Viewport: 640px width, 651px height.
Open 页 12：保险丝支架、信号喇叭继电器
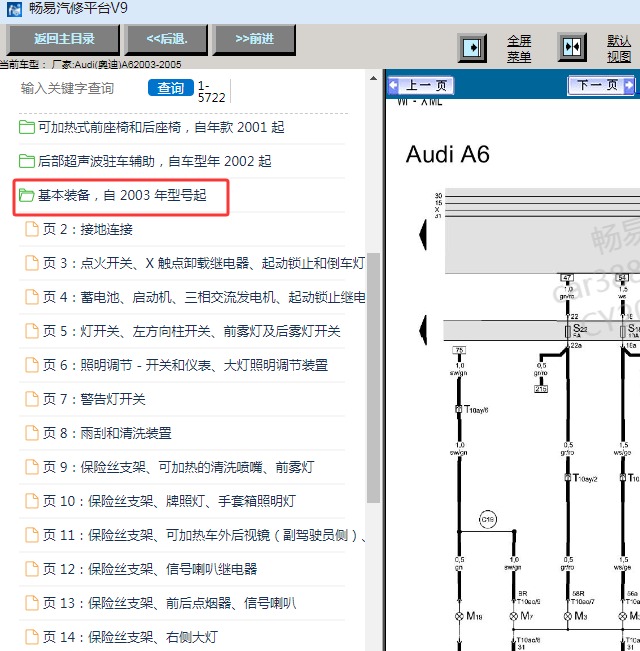coord(150,570)
